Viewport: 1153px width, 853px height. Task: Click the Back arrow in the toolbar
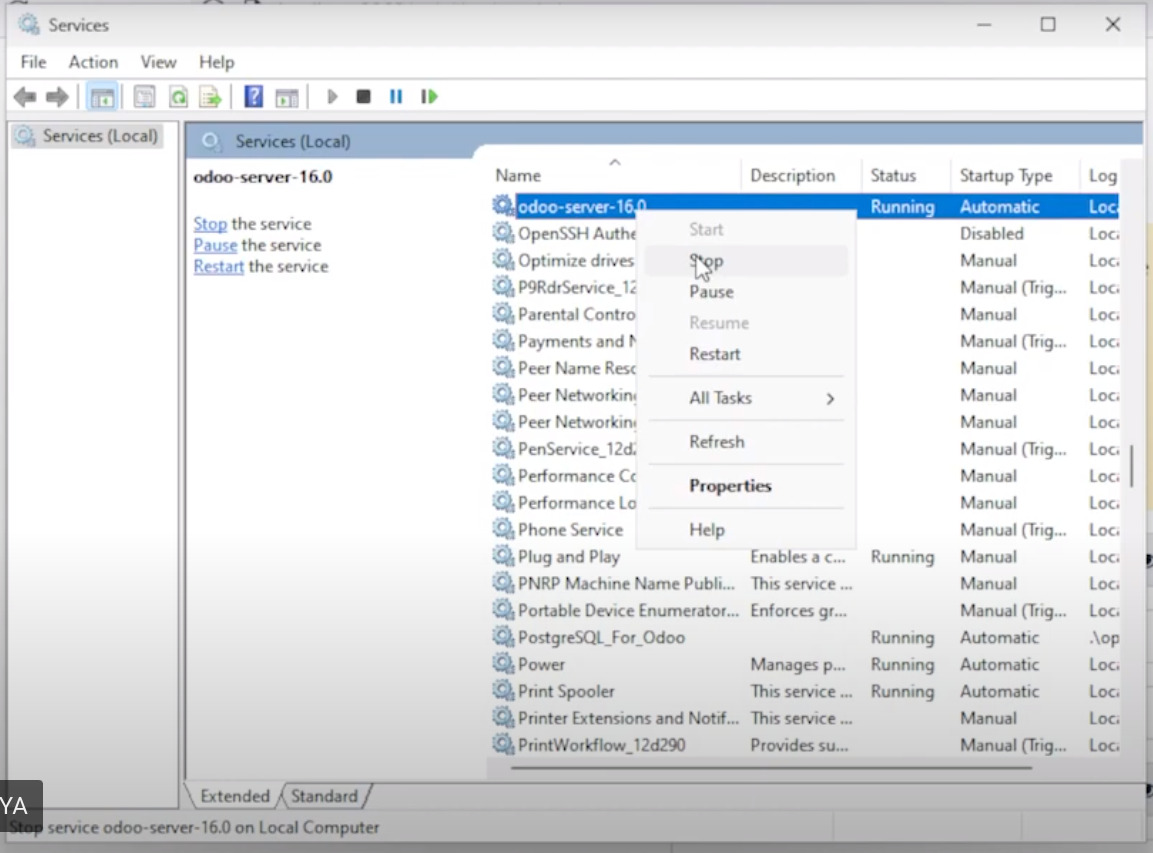25,97
